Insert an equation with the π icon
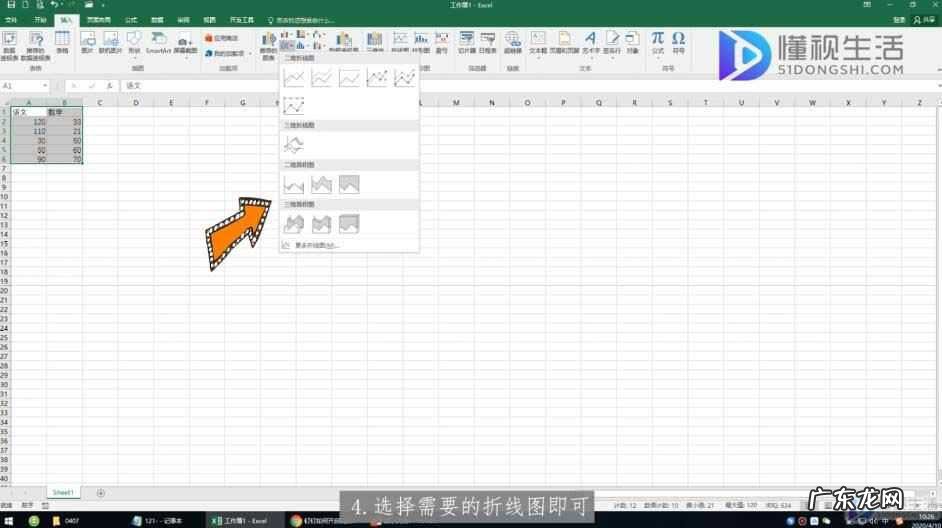Viewport: 942px width, 528px height. pos(657,41)
